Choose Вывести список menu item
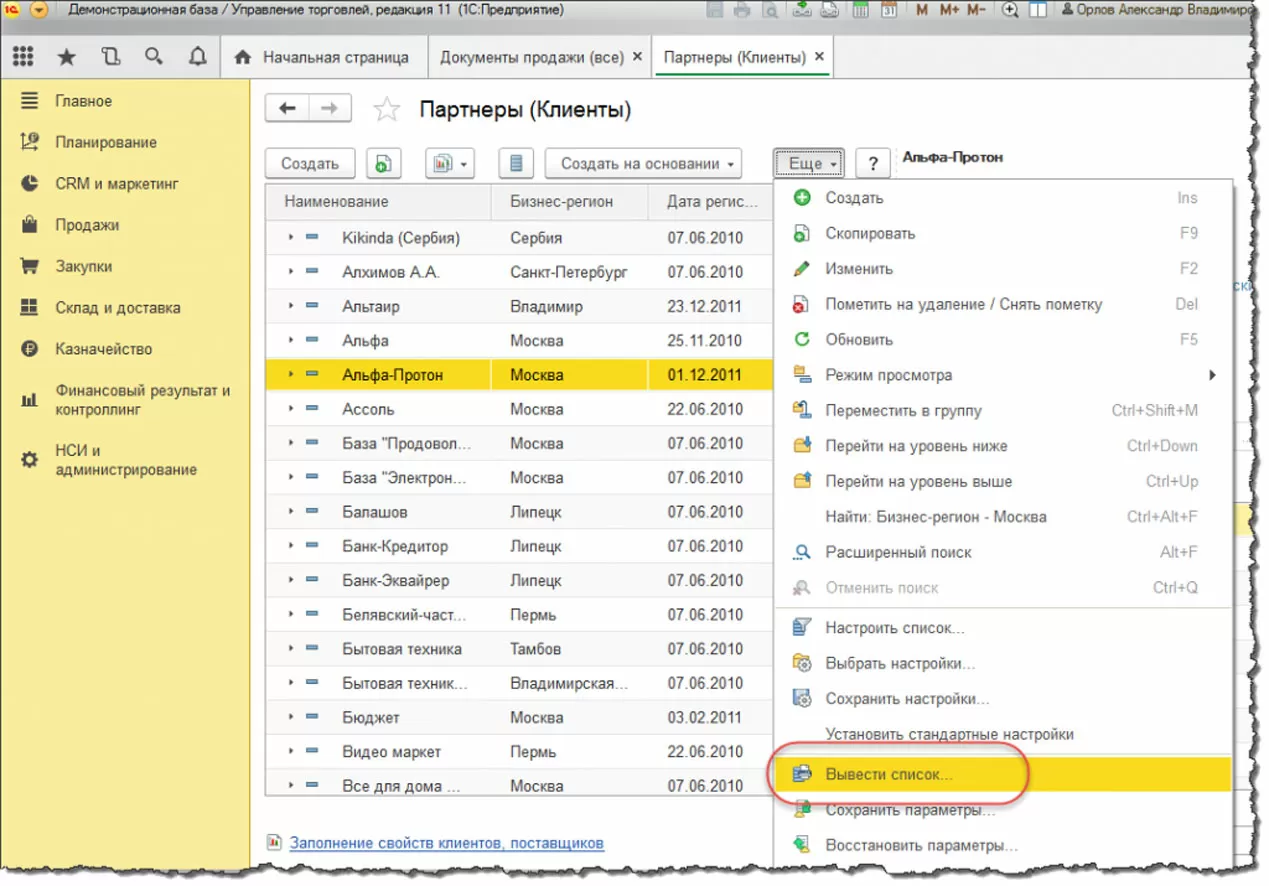The height and width of the screenshot is (886, 1269). pyautogui.click(x=888, y=774)
